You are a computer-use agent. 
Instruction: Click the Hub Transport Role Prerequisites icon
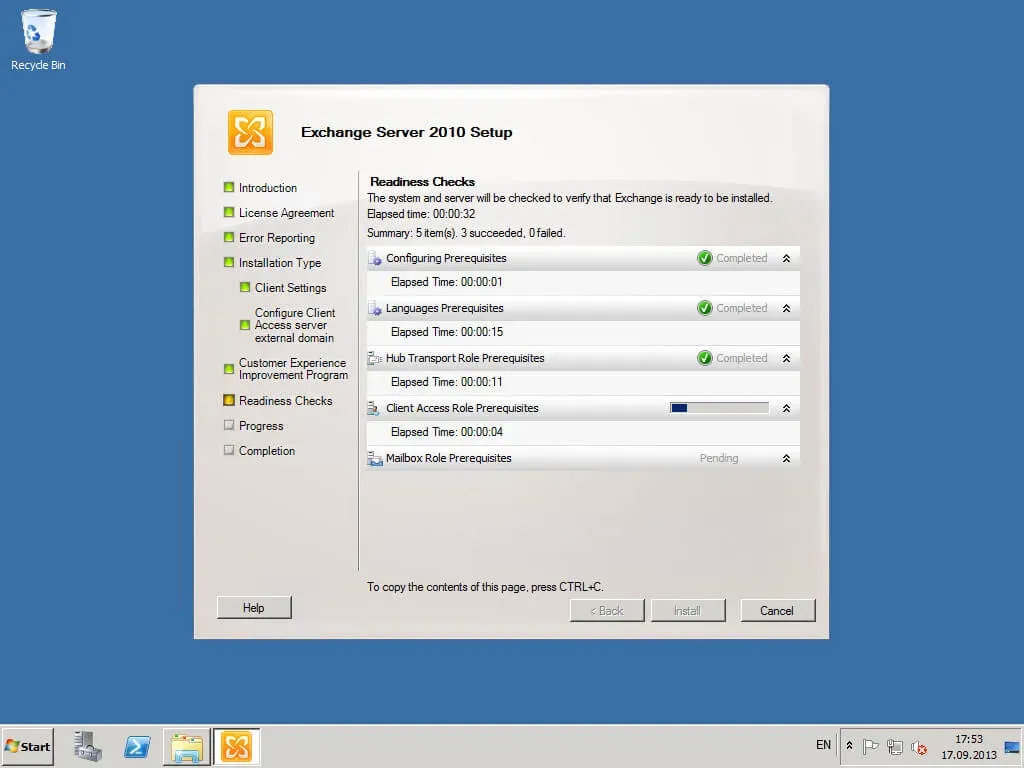coord(375,359)
